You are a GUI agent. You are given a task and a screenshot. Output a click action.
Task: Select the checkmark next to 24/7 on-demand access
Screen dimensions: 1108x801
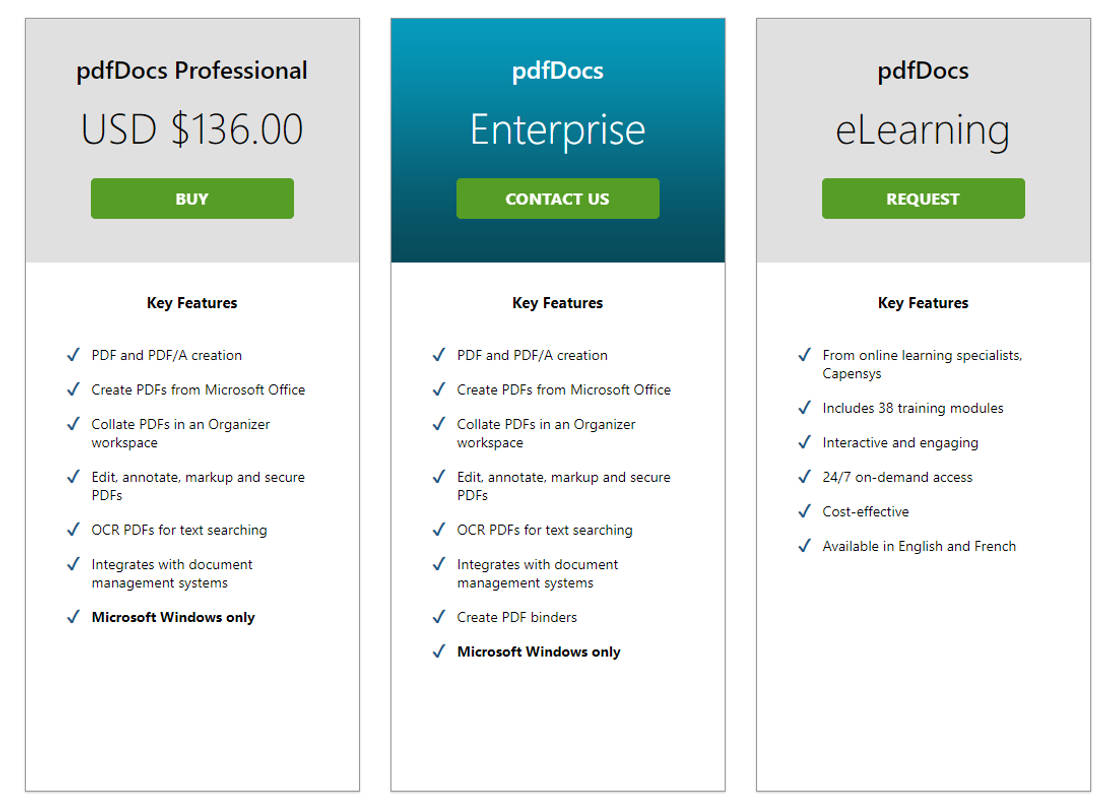[804, 477]
